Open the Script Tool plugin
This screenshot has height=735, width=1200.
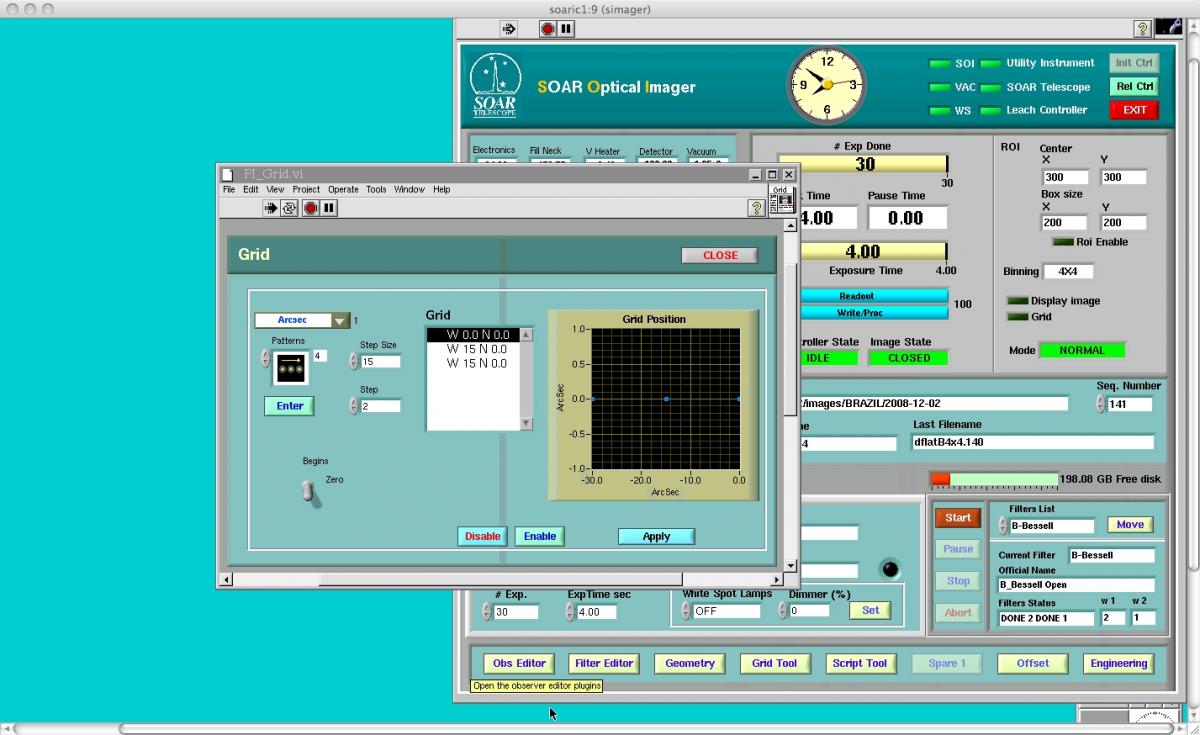click(860, 663)
